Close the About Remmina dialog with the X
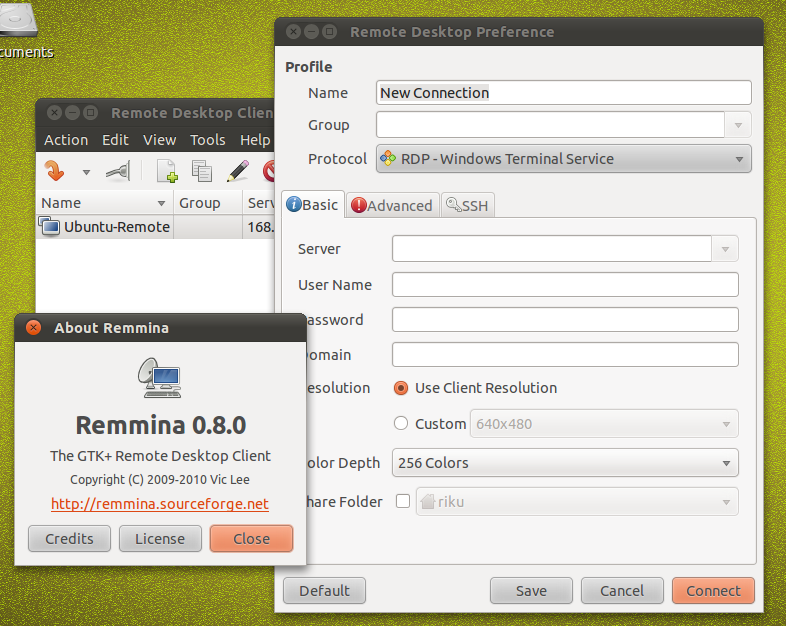Screen dimensions: 786x626 [x=34, y=328]
